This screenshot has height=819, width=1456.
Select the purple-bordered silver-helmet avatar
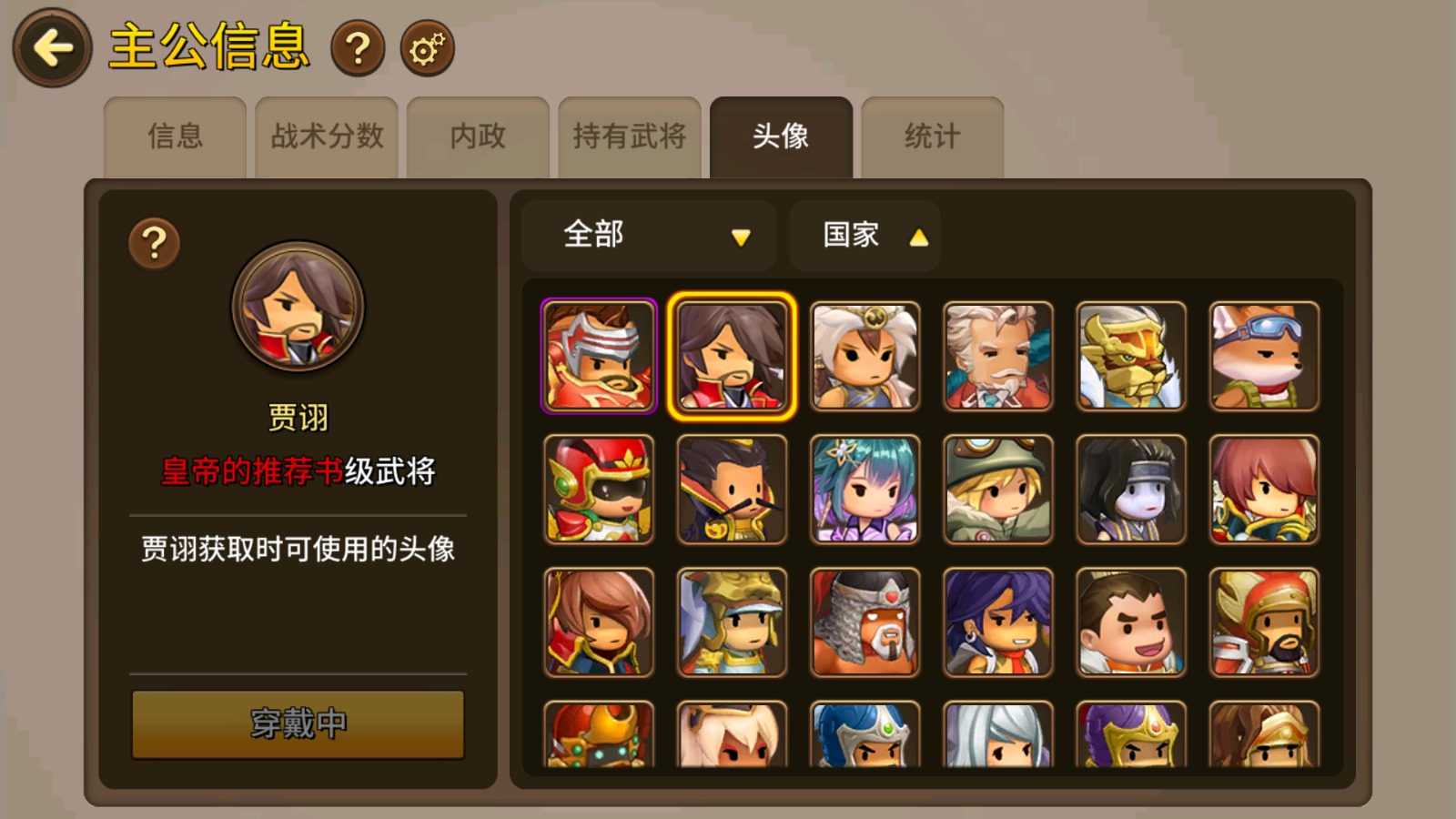pos(599,356)
